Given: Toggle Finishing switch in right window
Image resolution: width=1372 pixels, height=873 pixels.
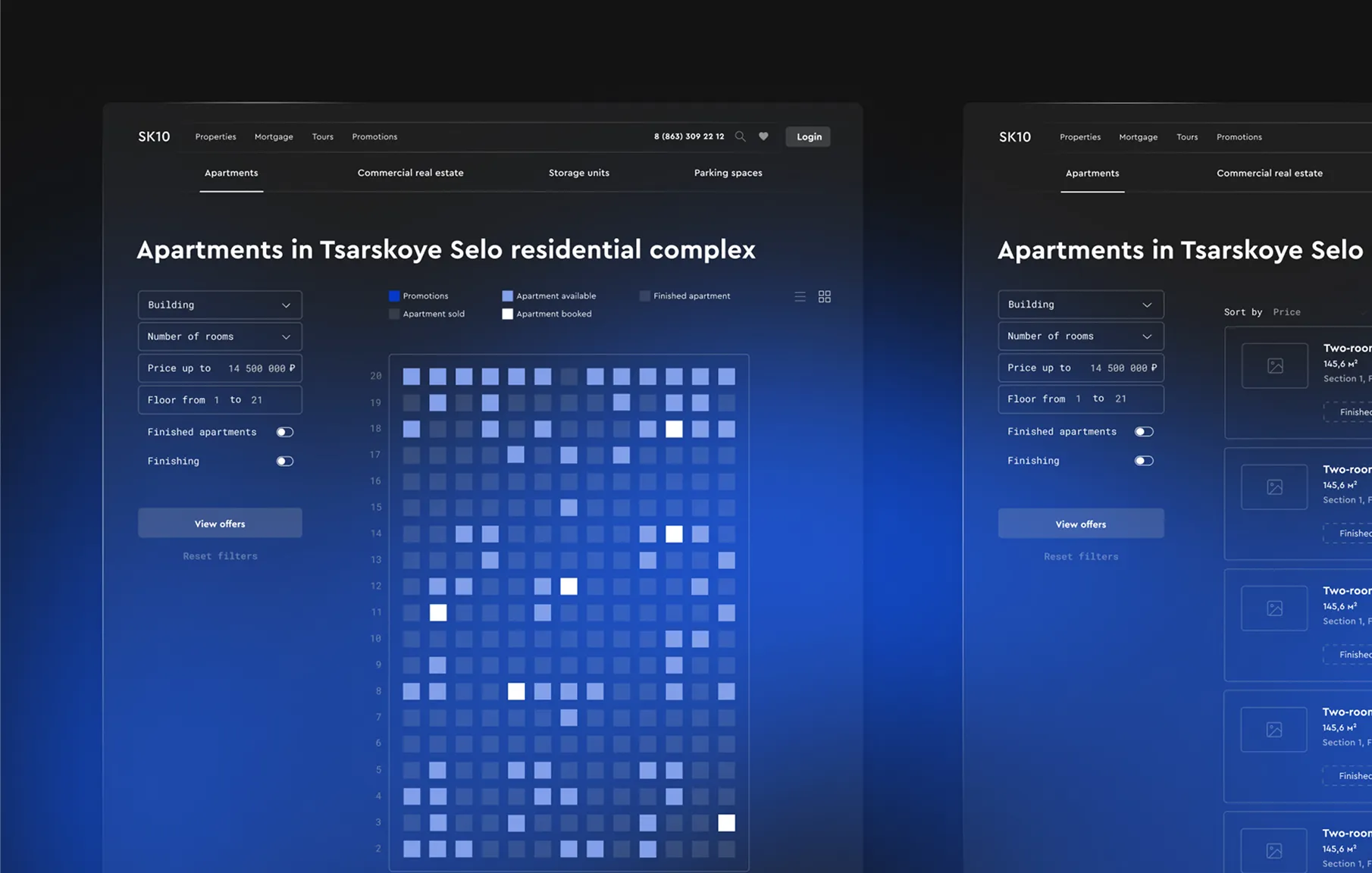Looking at the screenshot, I should (1145, 461).
